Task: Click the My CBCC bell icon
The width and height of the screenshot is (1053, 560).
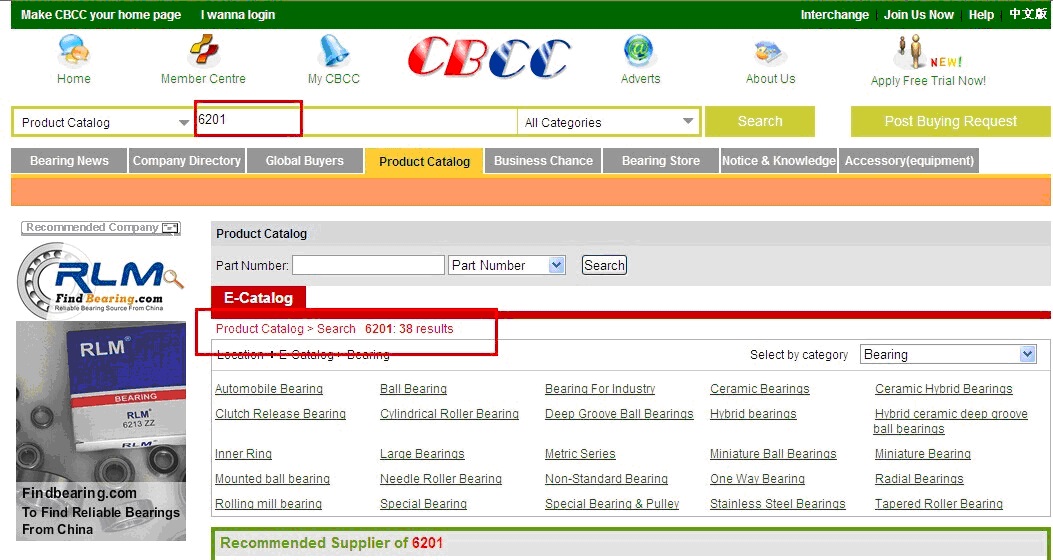Action: point(333,51)
